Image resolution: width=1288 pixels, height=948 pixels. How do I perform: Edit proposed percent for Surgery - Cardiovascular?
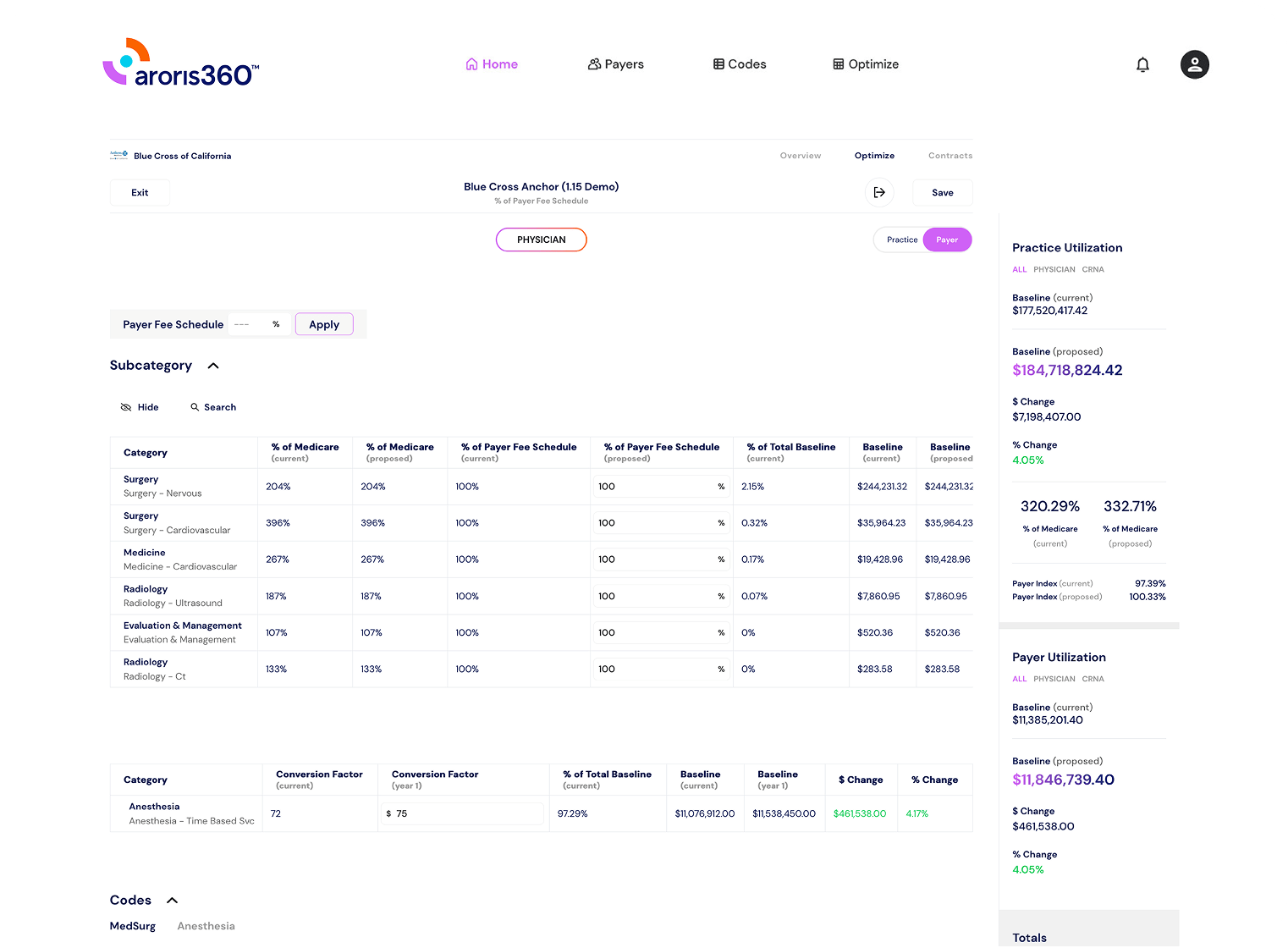point(661,523)
